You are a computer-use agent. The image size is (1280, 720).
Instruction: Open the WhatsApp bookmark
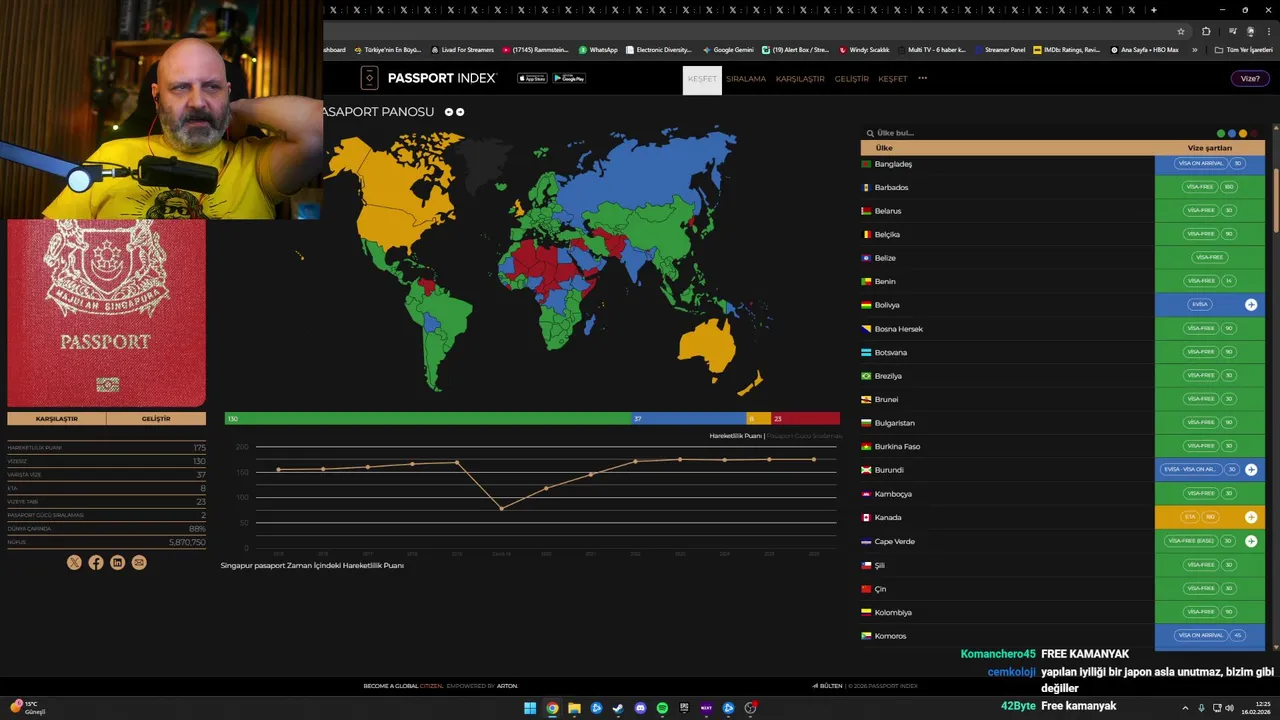598,49
